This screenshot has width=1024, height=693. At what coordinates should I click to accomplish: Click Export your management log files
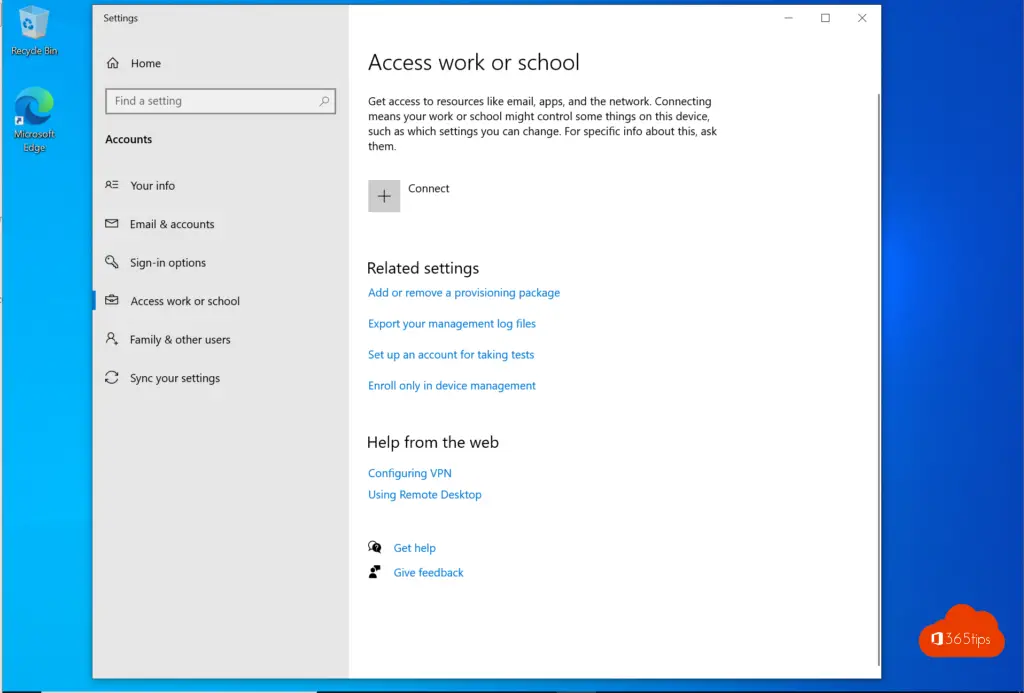click(x=451, y=324)
